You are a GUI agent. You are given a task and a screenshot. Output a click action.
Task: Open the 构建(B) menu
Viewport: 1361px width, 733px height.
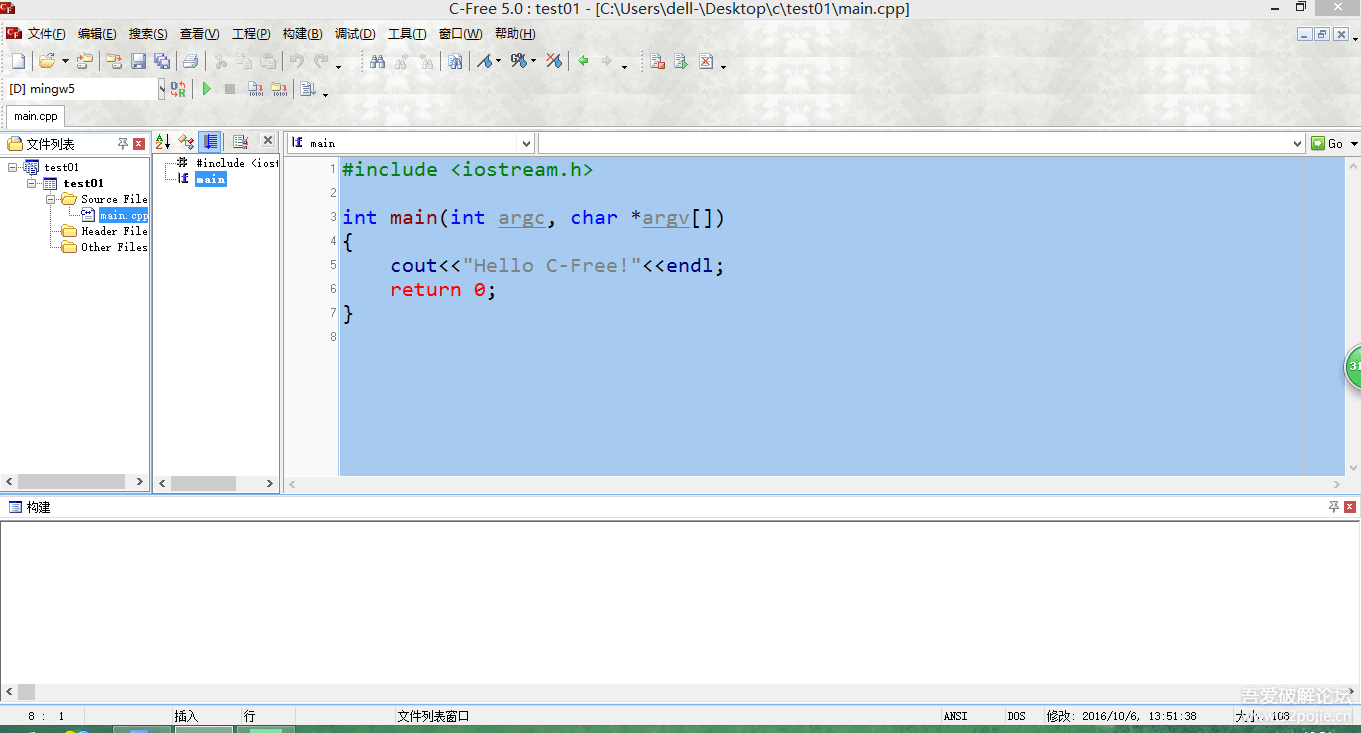click(302, 34)
